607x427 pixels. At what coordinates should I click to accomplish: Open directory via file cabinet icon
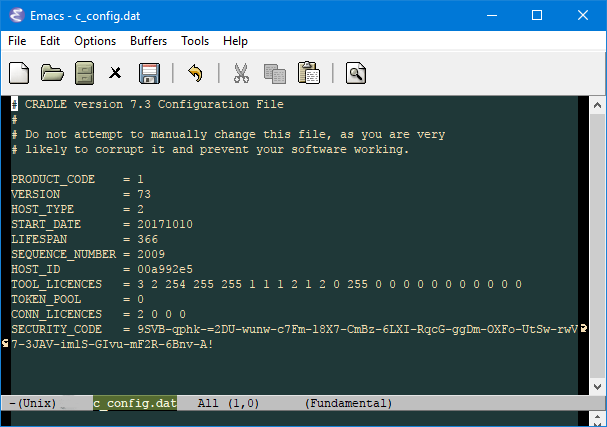tap(84, 73)
